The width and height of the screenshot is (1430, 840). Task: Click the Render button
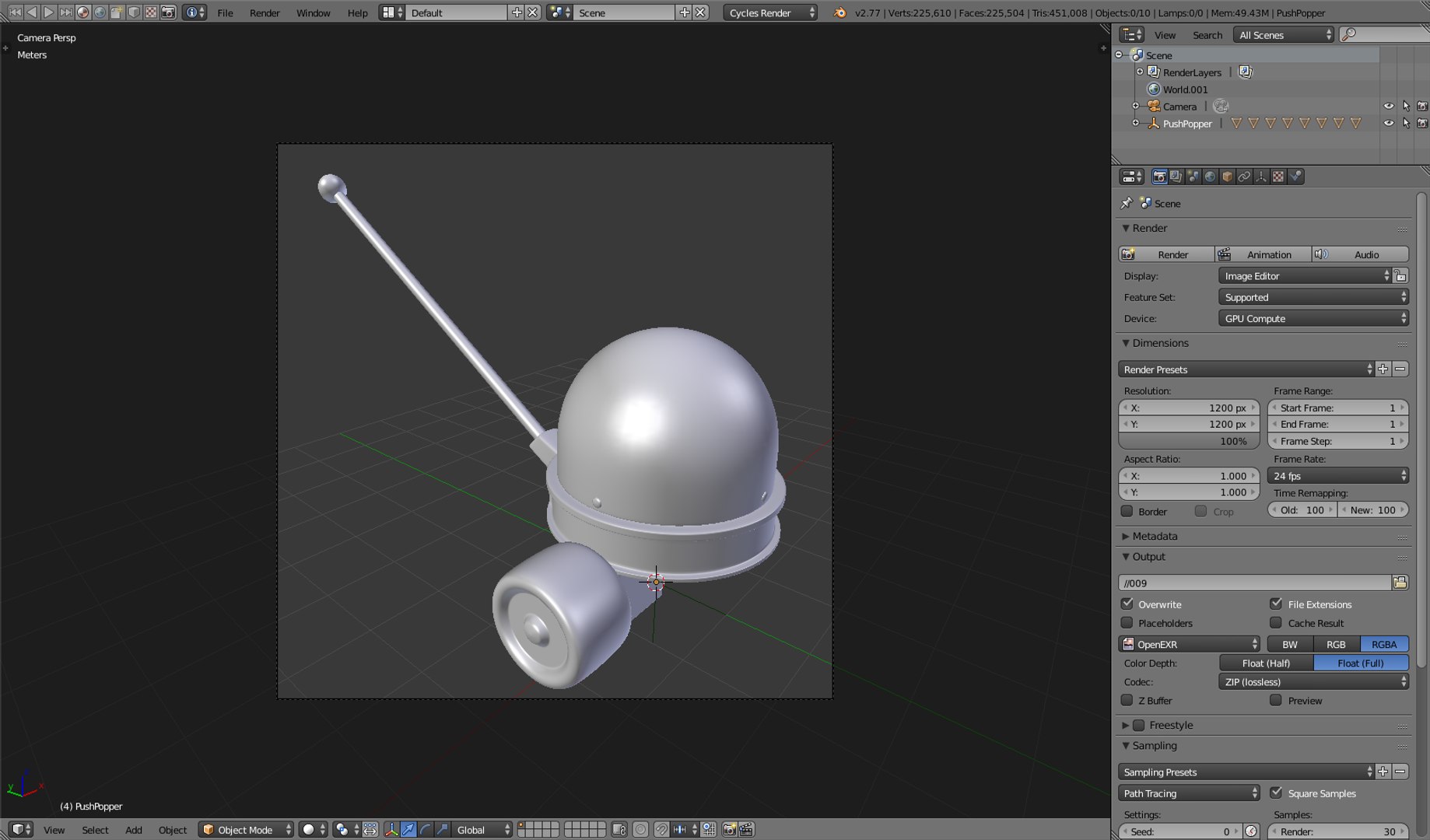1166,254
